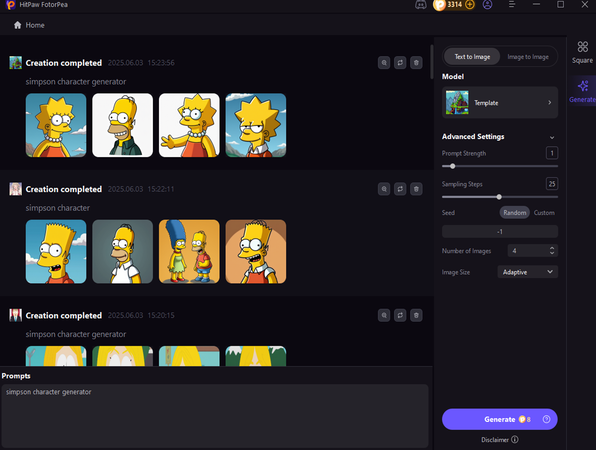Click the history list vertical scrollbar

coord(432,62)
